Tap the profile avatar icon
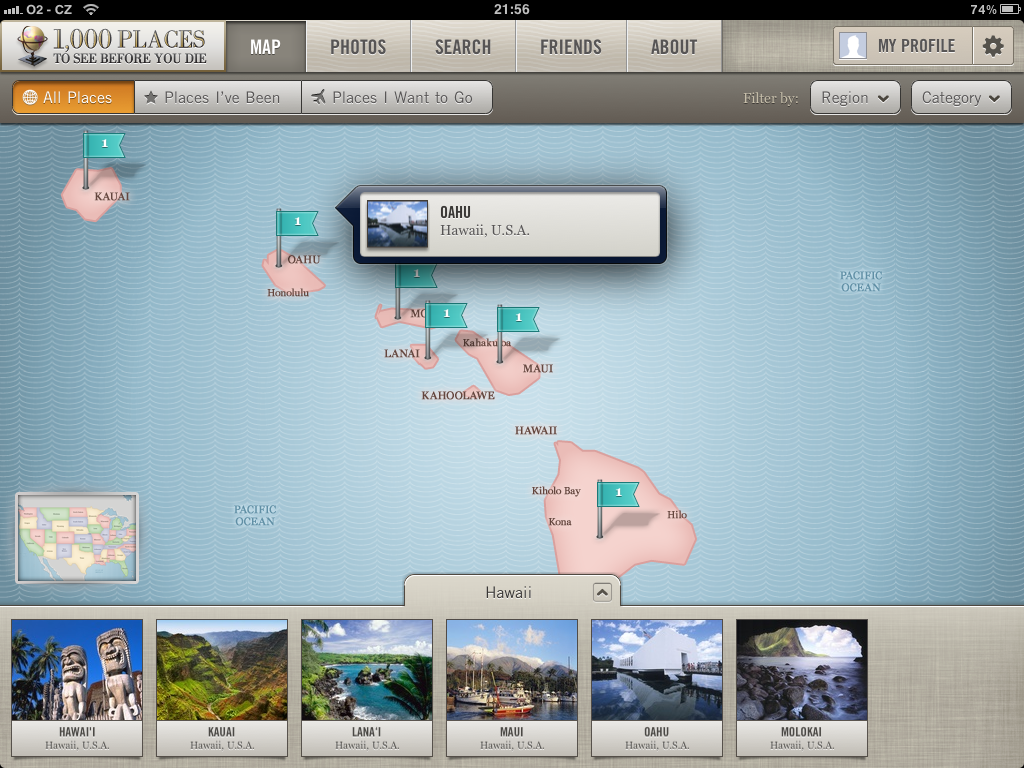 pos(852,46)
